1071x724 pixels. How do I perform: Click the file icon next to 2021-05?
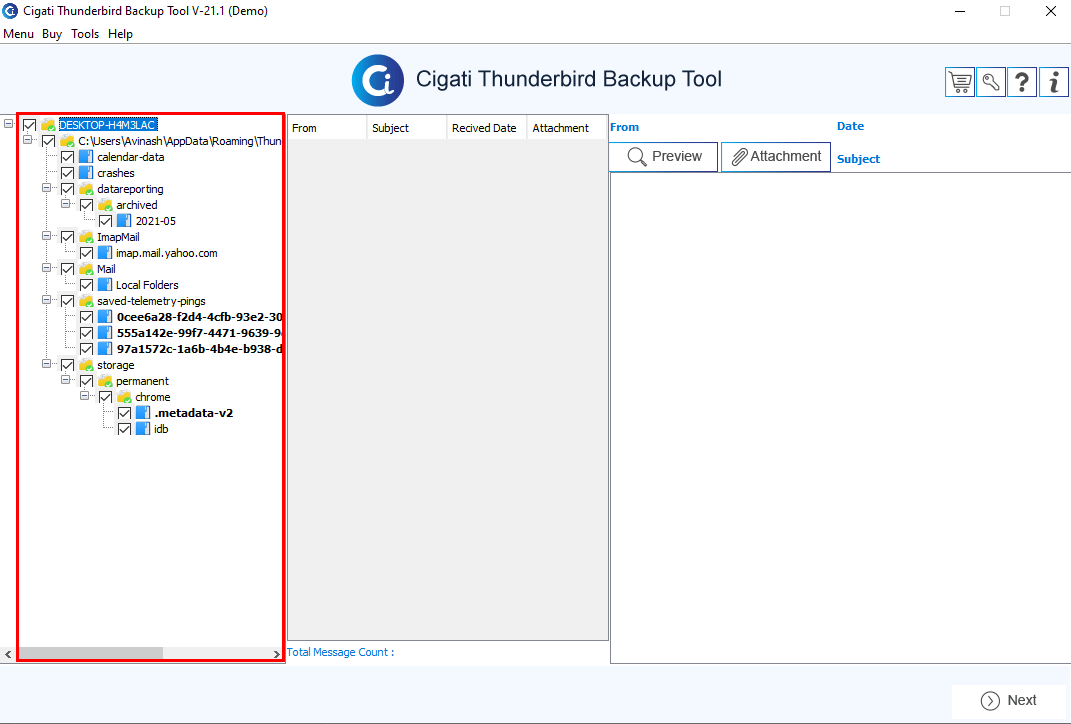coord(124,221)
